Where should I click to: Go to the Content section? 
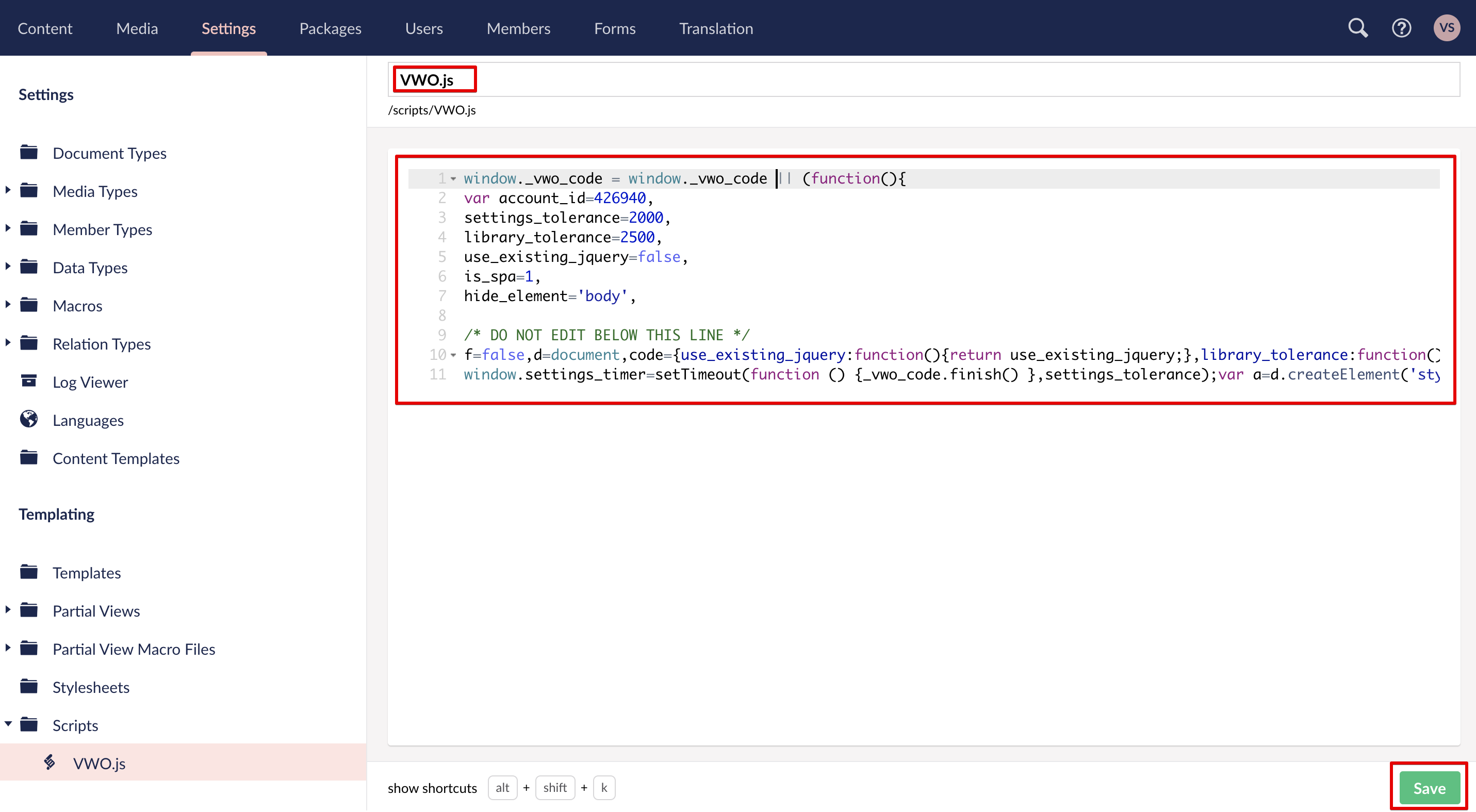click(x=45, y=28)
